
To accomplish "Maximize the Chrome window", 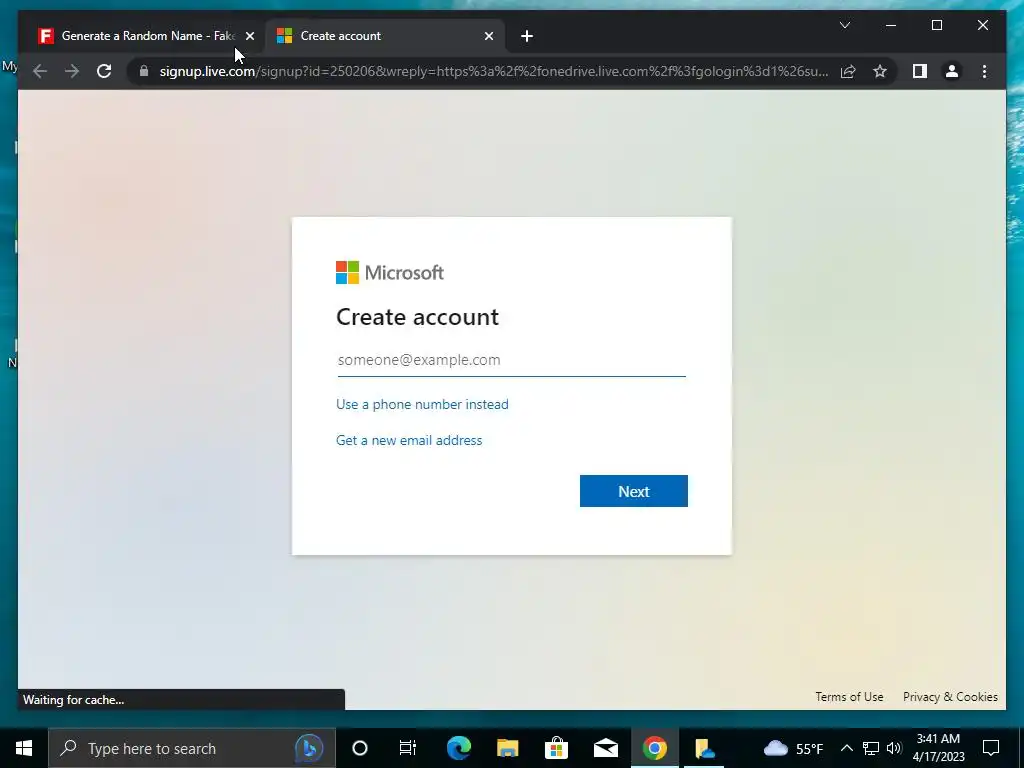I will click(x=936, y=25).
